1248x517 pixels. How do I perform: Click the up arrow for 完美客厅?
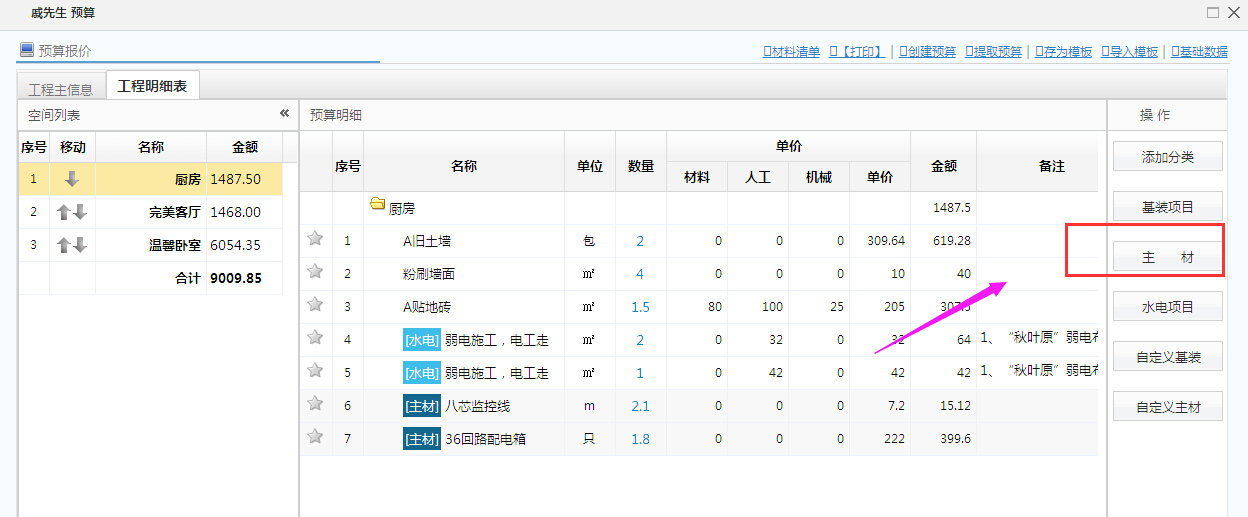[64, 213]
